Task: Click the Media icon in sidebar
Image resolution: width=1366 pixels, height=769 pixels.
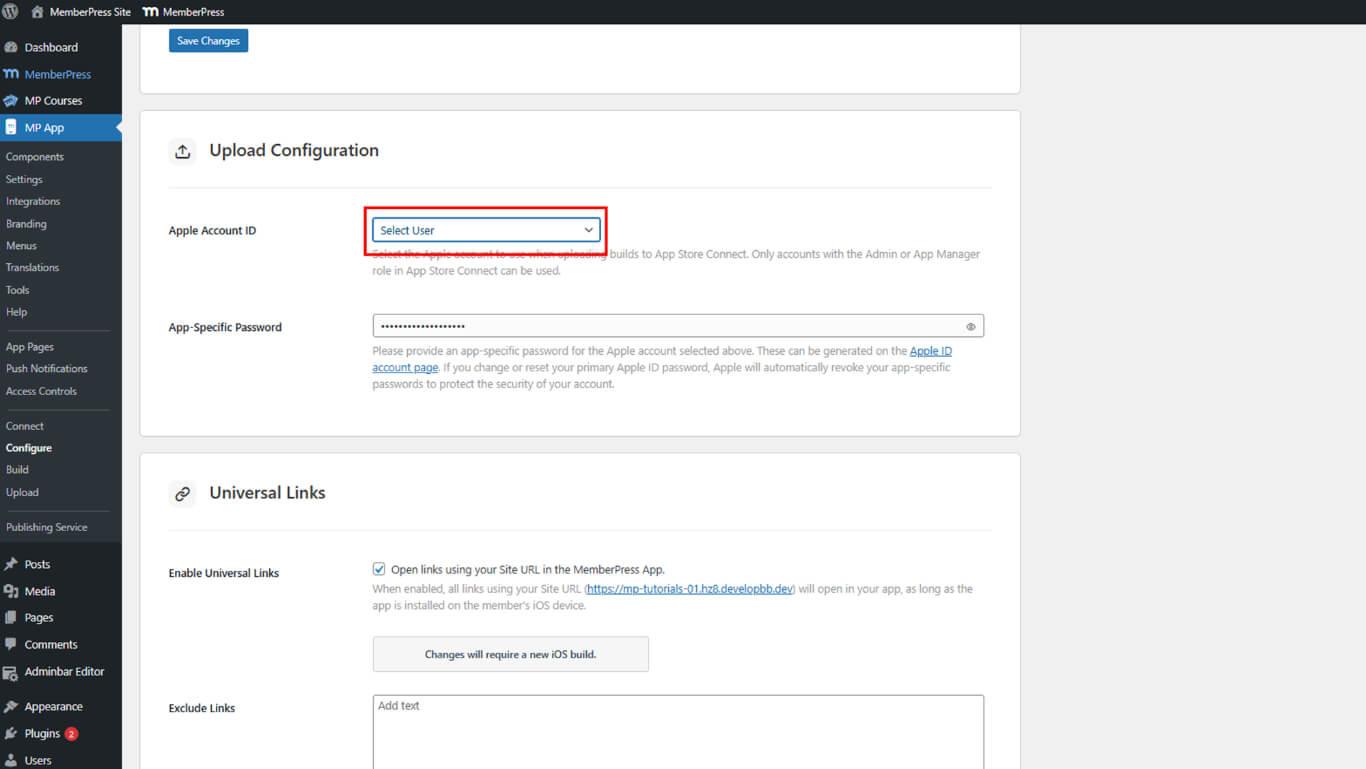Action: point(11,591)
